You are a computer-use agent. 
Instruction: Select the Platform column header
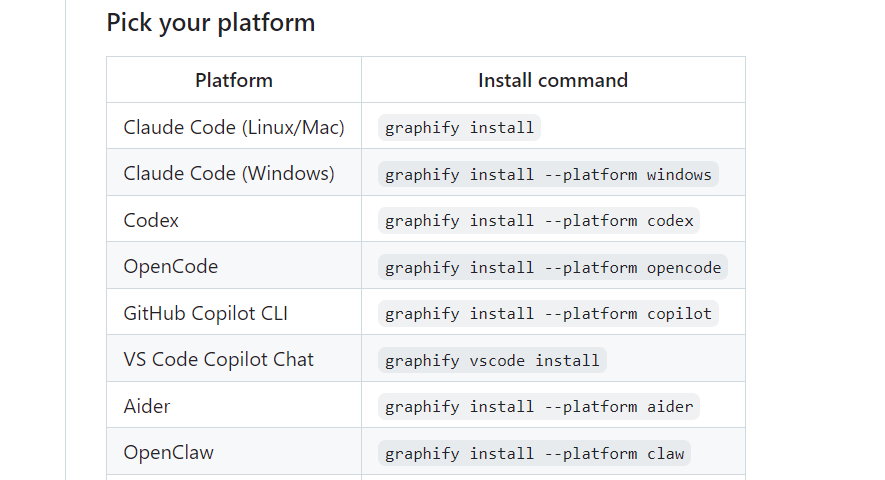click(x=234, y=80)
